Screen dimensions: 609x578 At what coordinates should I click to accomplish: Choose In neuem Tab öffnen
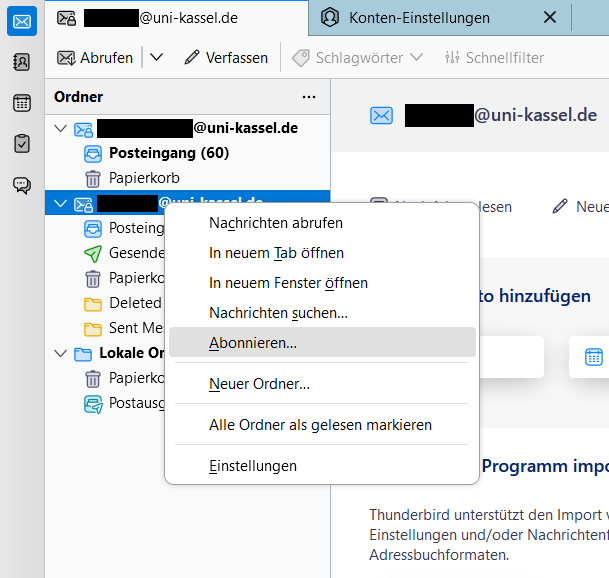pos(322,253)
